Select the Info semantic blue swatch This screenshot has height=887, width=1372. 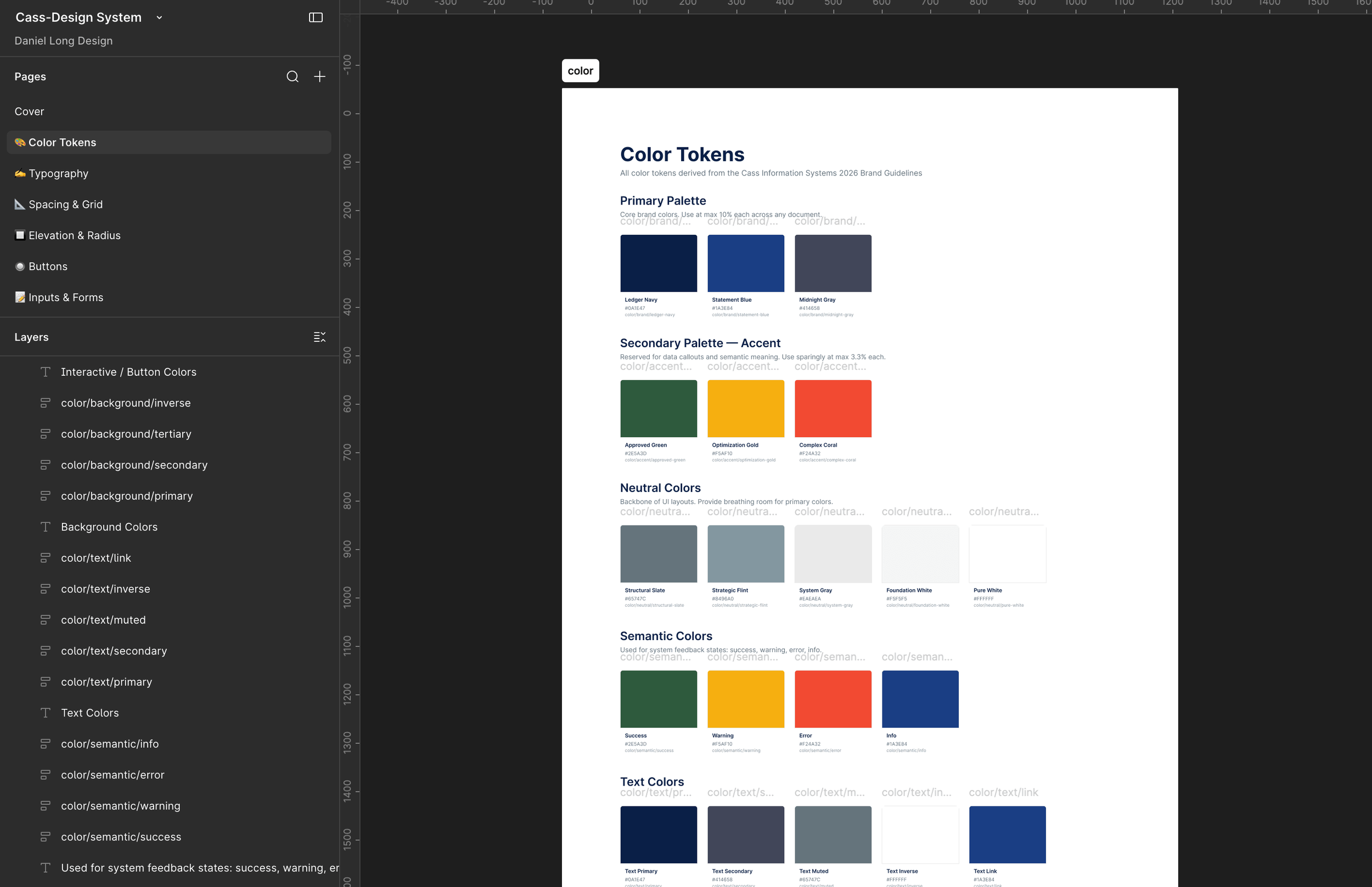tap(920, 699)
